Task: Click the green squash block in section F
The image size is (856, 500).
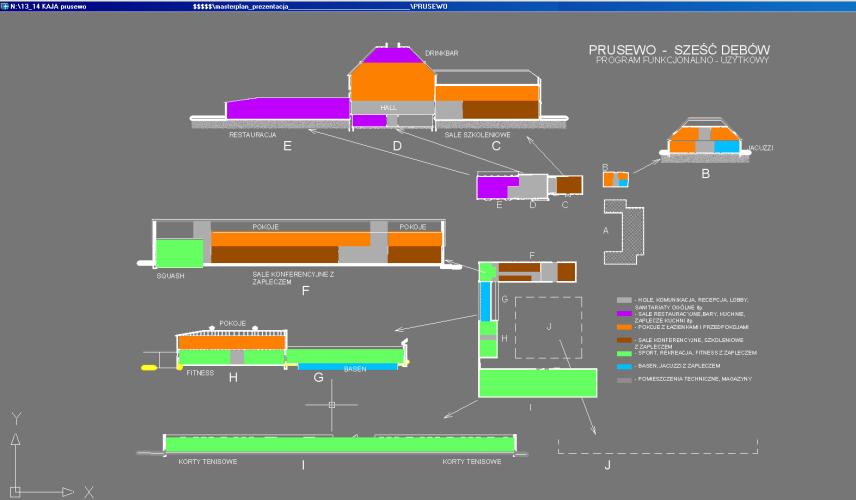Action: coord(180,253)
